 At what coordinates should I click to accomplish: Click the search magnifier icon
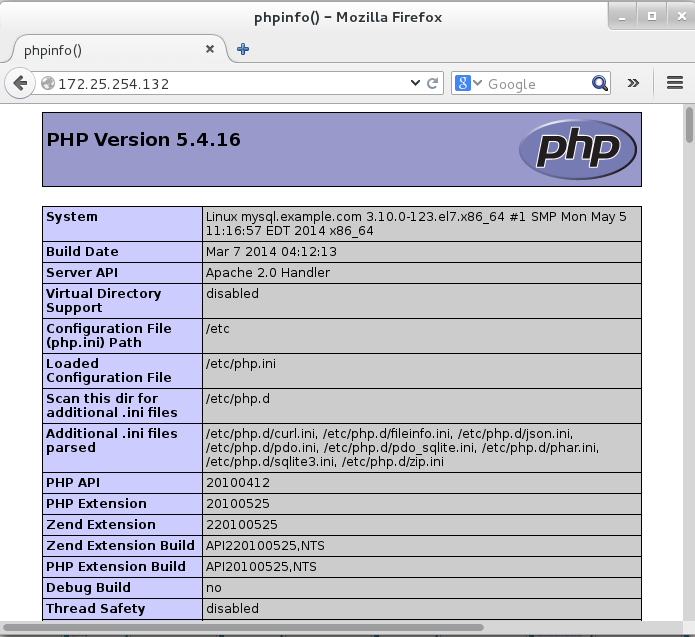599,83
